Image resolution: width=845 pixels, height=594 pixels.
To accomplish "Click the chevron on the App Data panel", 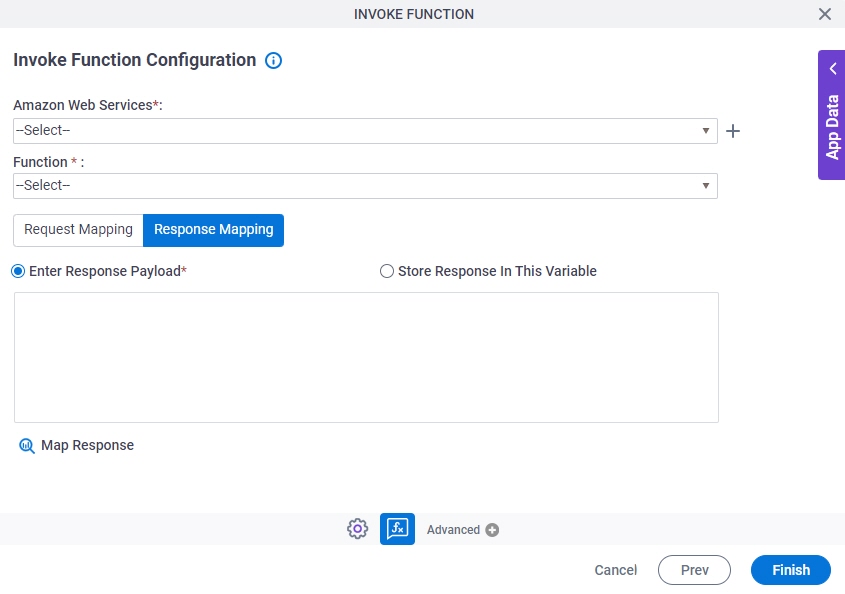I will tap(833, 68).
